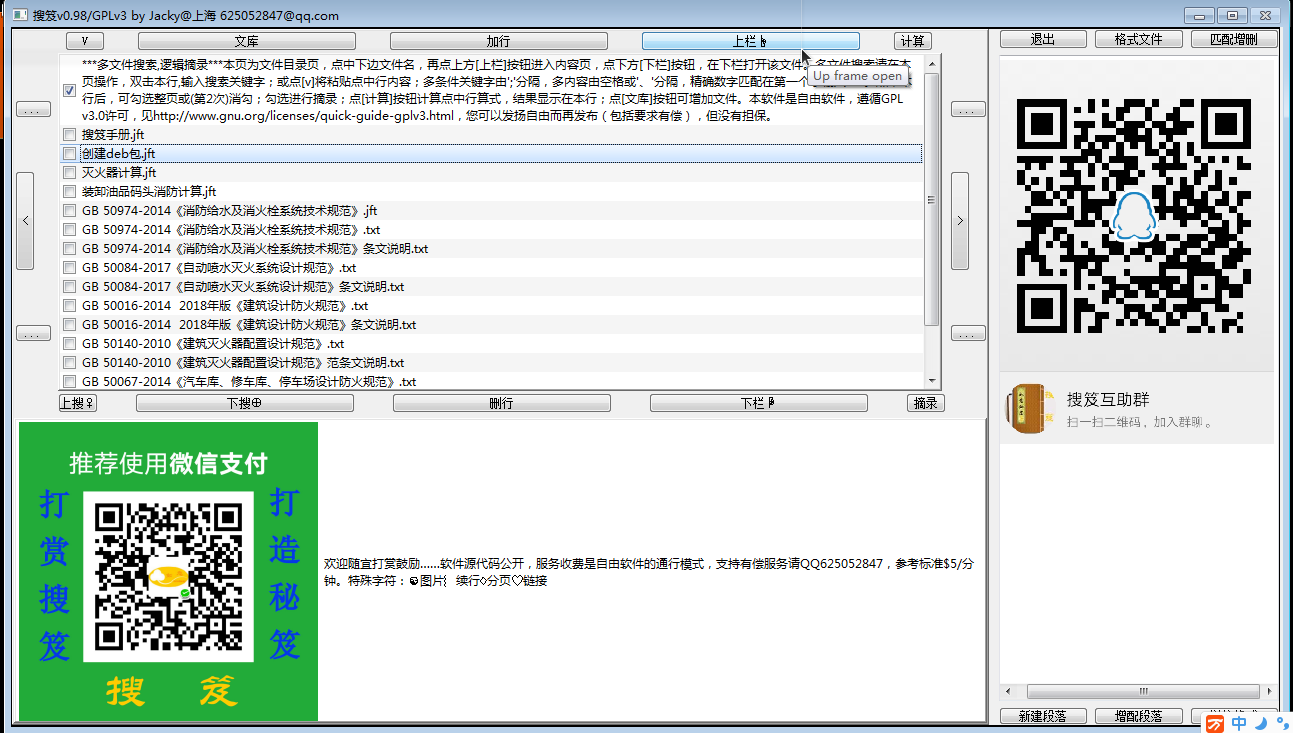
Task: Click the QQ group QR code image
Action: [1134, 216]
